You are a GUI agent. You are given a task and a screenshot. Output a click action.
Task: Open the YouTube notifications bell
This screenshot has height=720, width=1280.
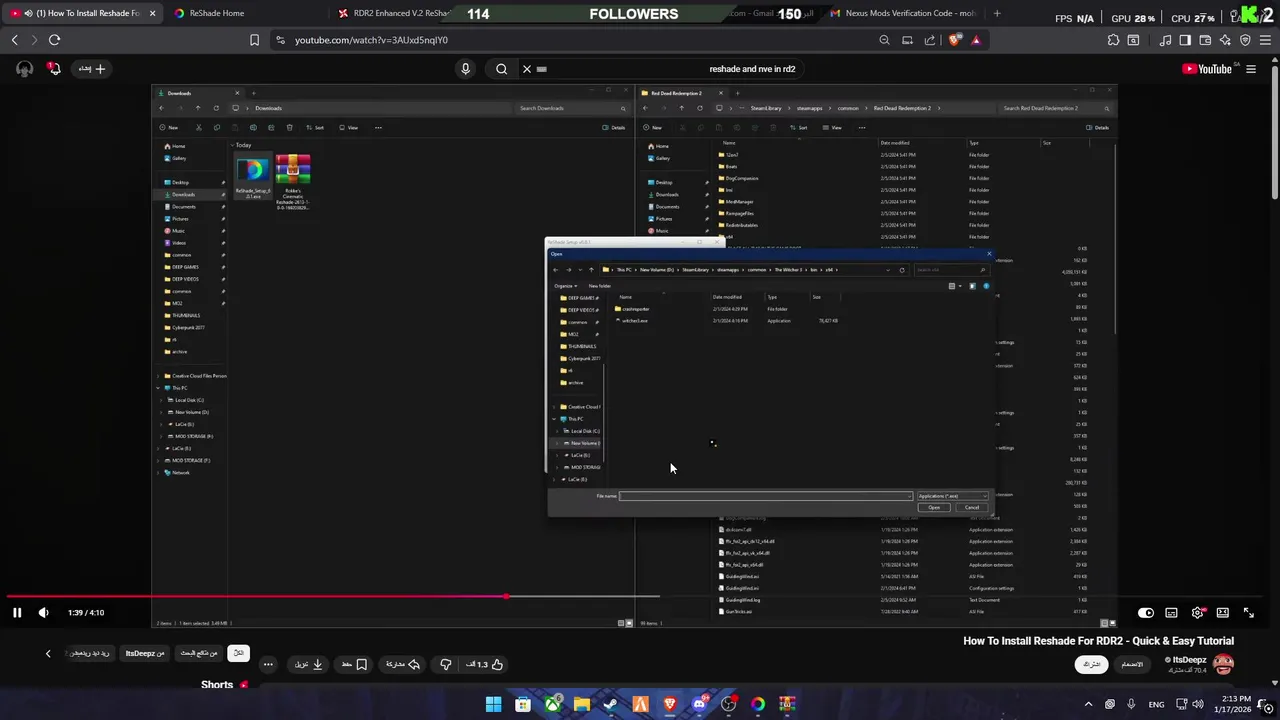54,69
